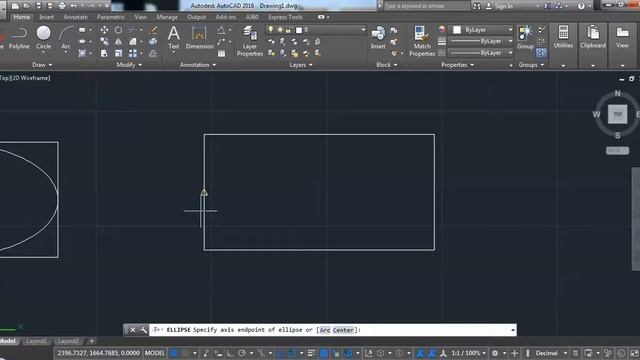Click Match Properties tool
This screenshot has height=360, width=640.
tap(422, 41)
